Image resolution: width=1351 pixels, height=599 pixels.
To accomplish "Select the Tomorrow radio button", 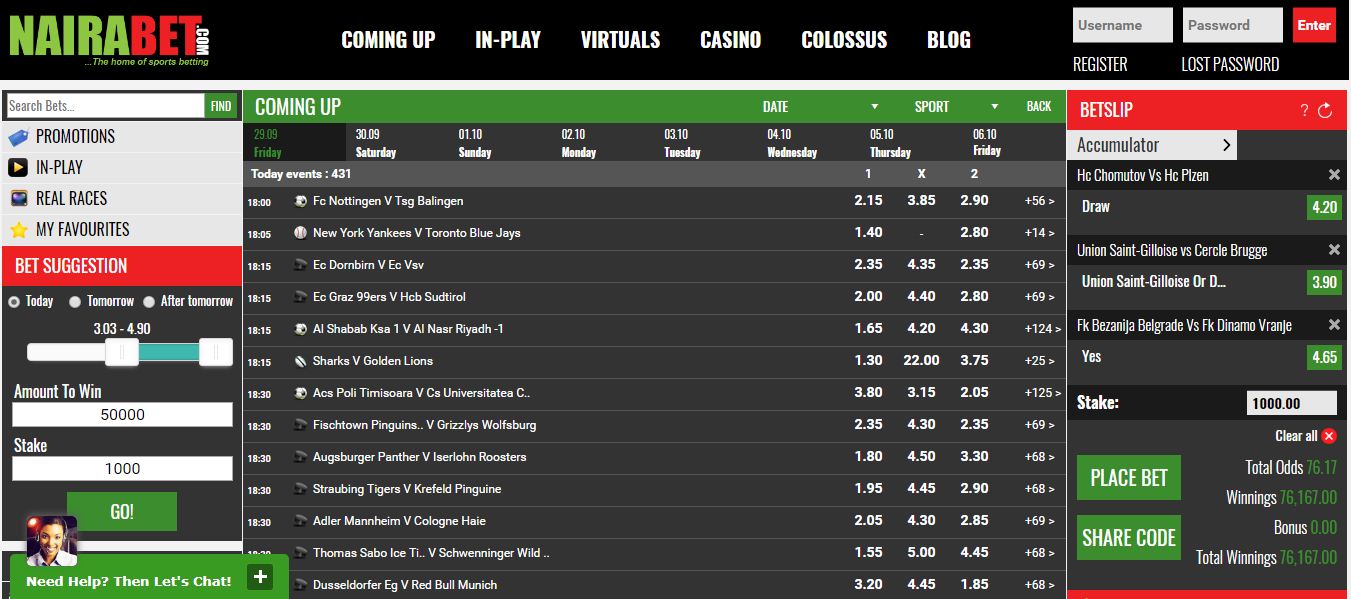I will pyautogui.click(x=74, y=301).
